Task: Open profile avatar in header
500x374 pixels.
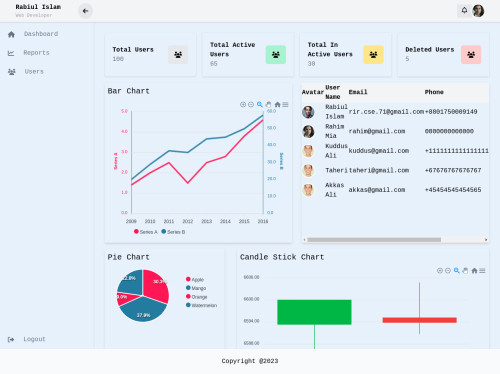Action: (478, 11)
